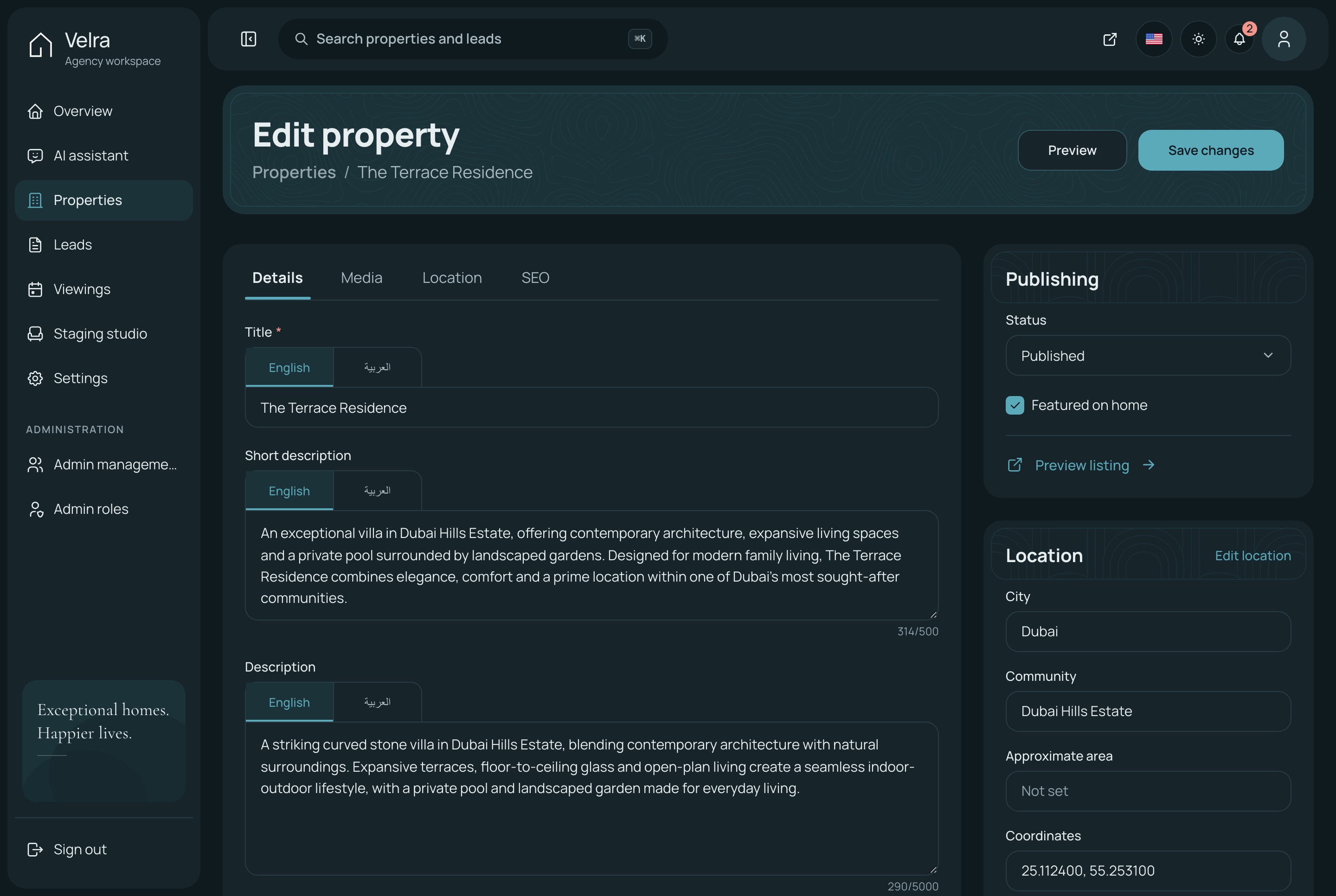Switch to the Media tab
Image resolution: width=1336 pixels, height=896 pixels.
361,278
